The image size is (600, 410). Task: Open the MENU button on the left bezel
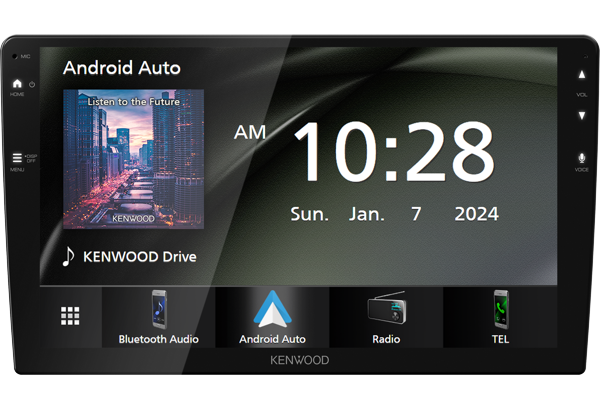pos(17,158)
